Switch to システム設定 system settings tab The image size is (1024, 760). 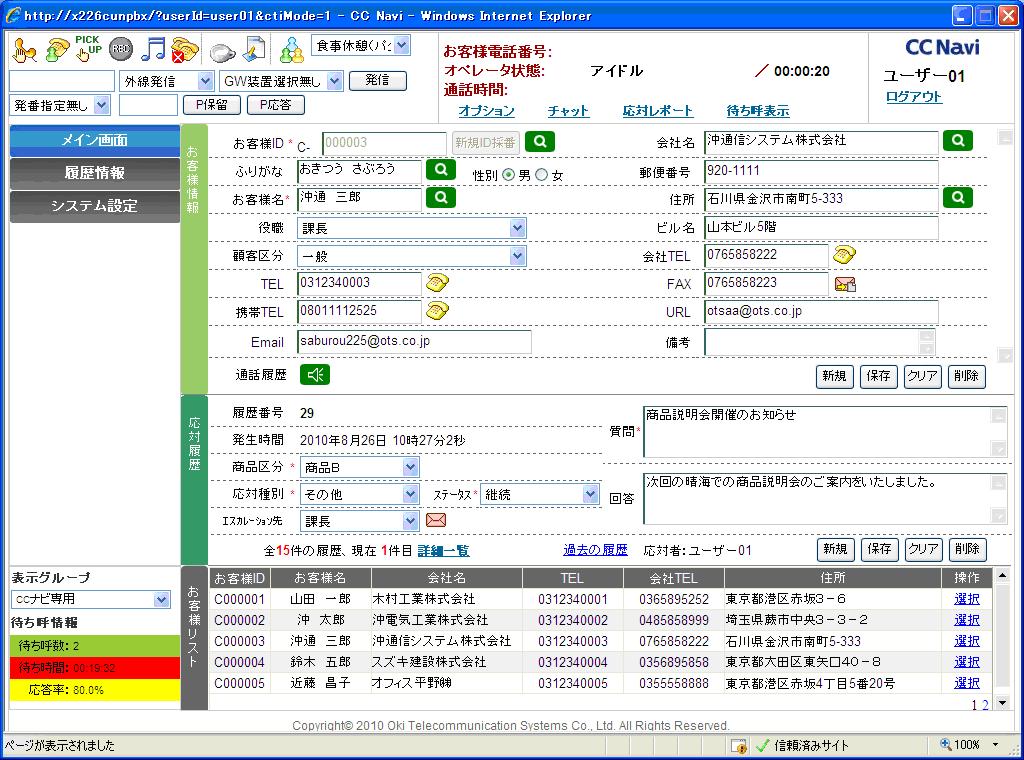coord(95,206)
